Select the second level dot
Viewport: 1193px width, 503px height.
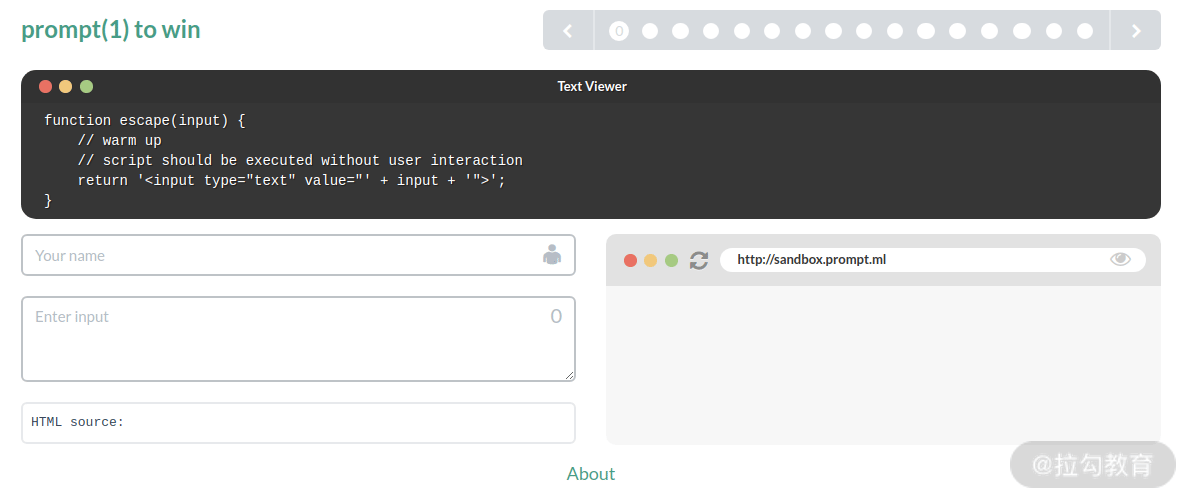(x=650, y=31)
